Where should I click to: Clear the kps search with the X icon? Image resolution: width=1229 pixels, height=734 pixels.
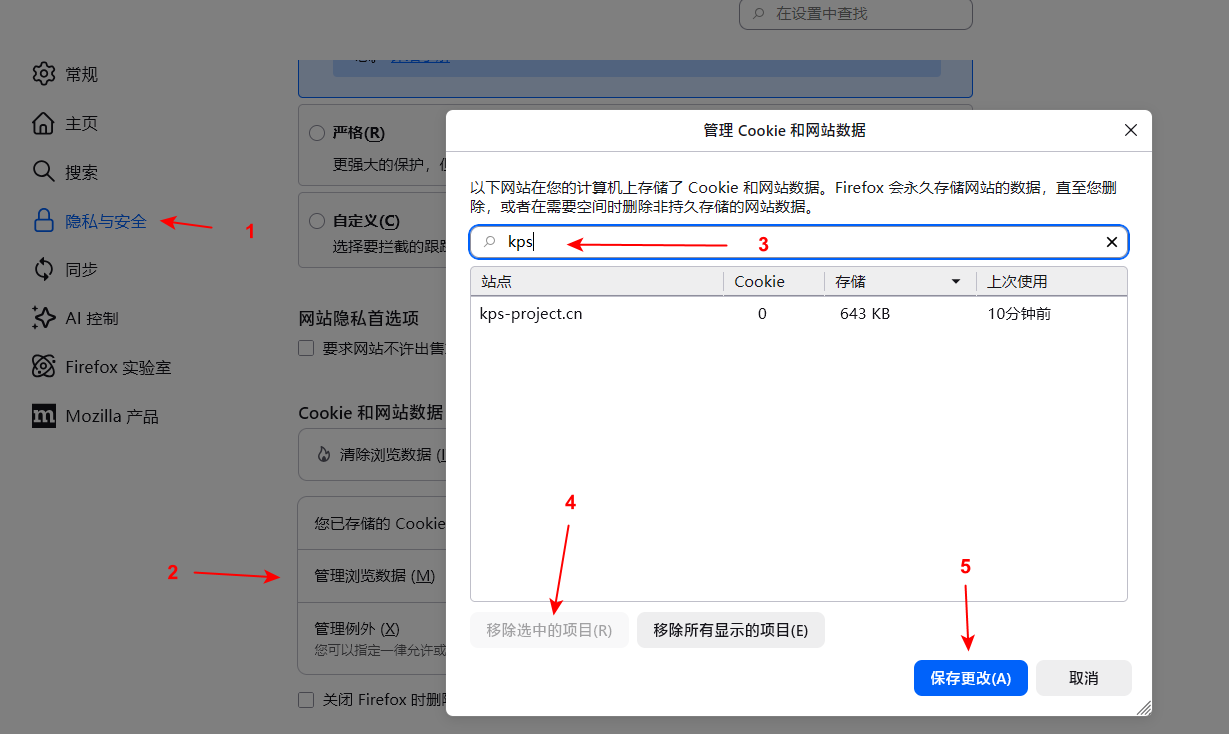click(x=1111, y=242)
